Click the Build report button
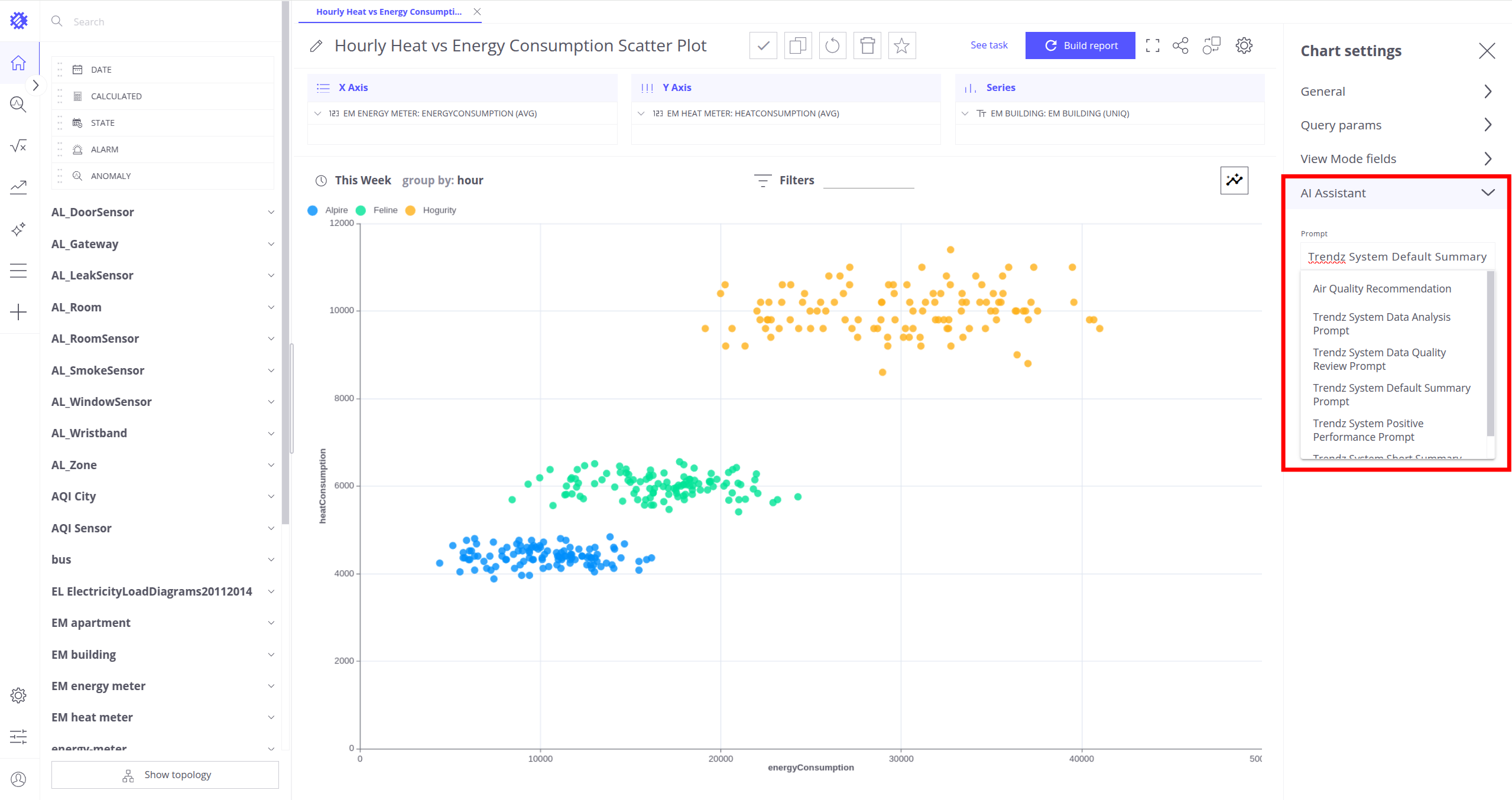Viewport: 1512px width, 800px height. 1080,45
